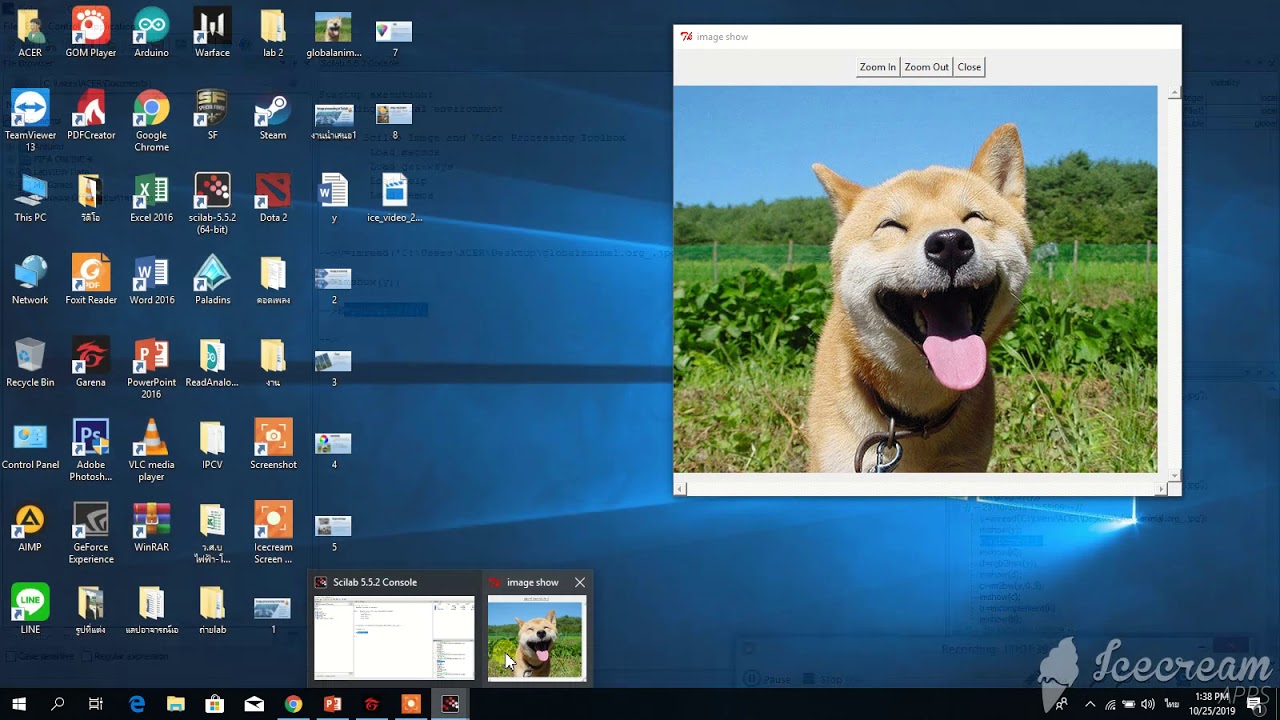Close the image show taskbar preview
The width and height of the screenshot is (1280, 720).
[x=580, y=582]
